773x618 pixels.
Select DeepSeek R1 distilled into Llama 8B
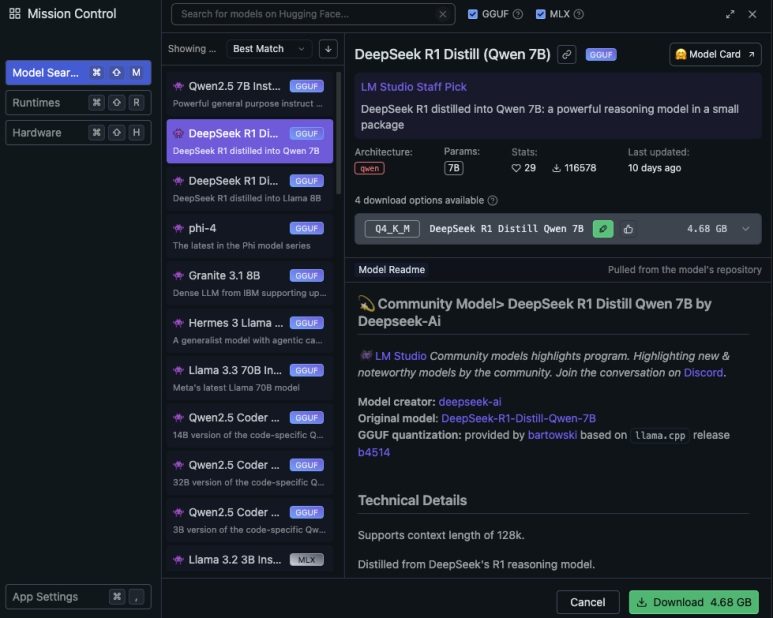pyautogui.click(x=249, y=189)
